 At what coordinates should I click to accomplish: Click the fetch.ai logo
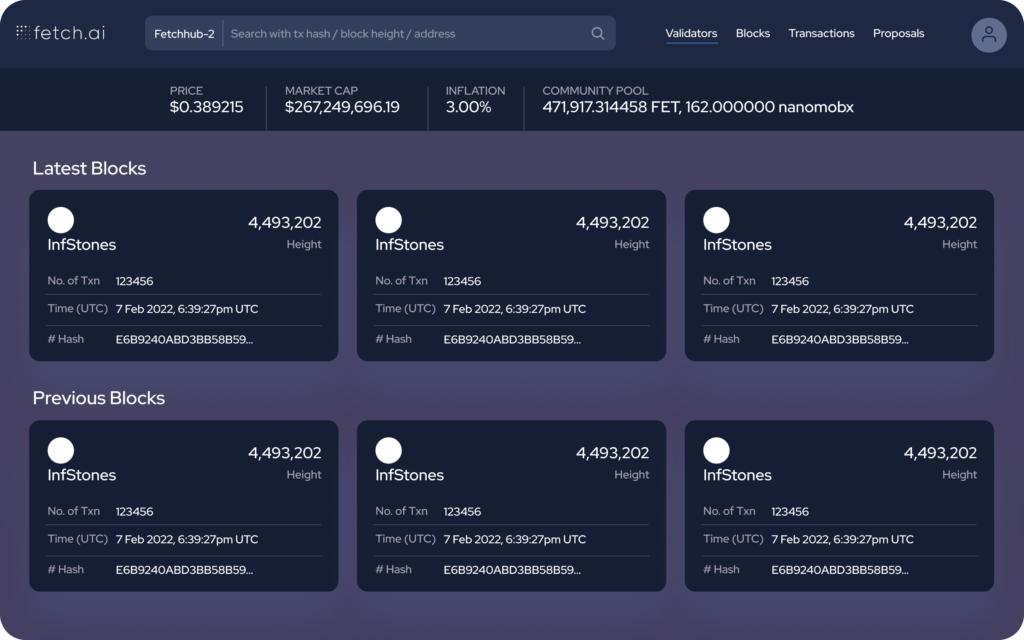click(61, 33)
